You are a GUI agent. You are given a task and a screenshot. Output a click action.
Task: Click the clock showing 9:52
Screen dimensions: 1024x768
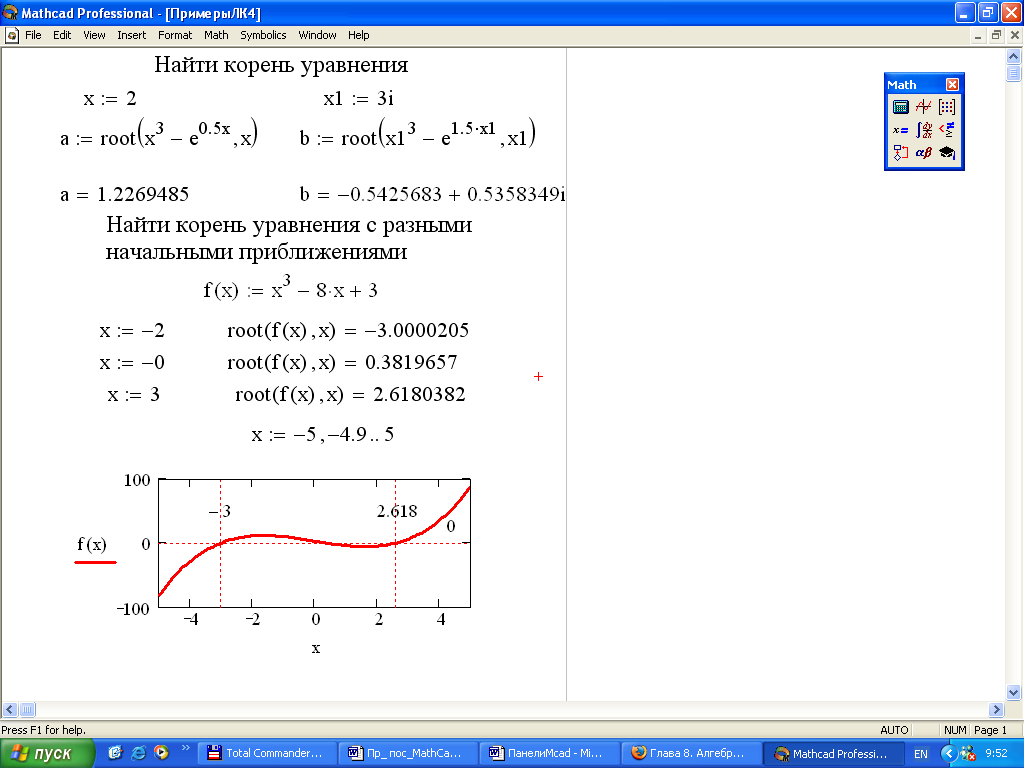click(x=996, y=754)
